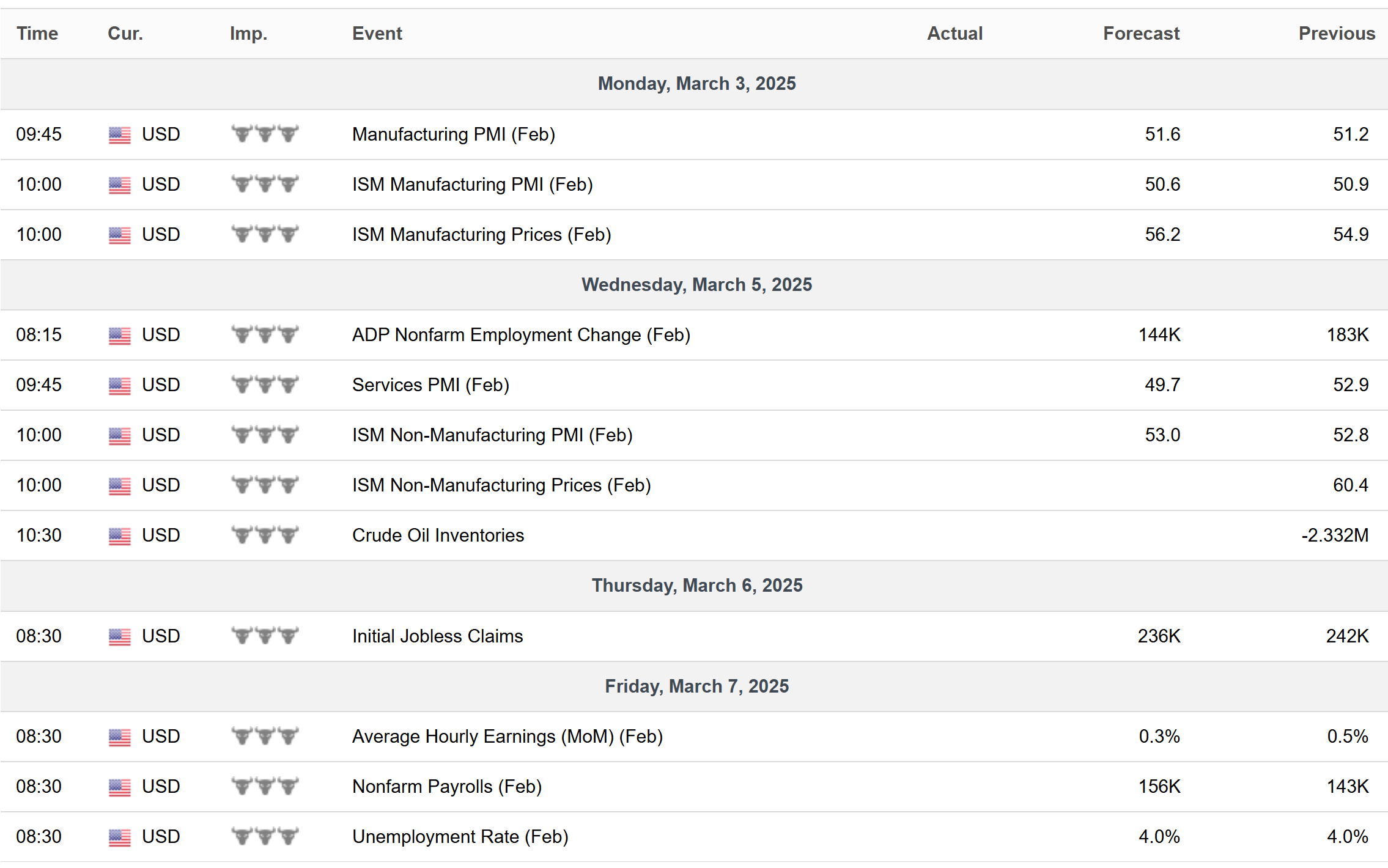Click forecast value 56.2 for ISM Manufacturing Prices
1388x868 pixels.
[1162, 235]
